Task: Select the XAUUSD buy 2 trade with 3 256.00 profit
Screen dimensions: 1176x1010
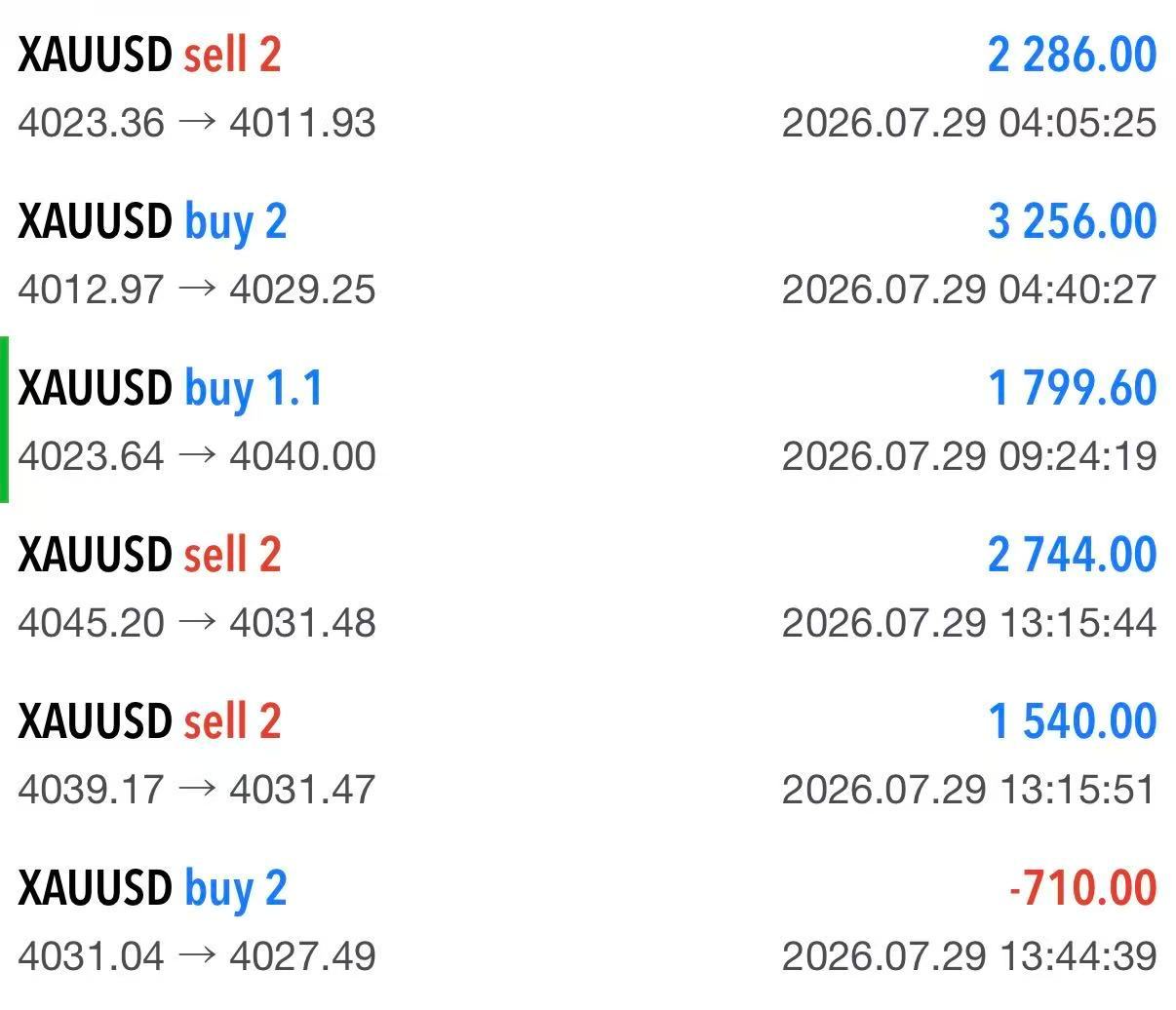Action: tap(588, 253)
